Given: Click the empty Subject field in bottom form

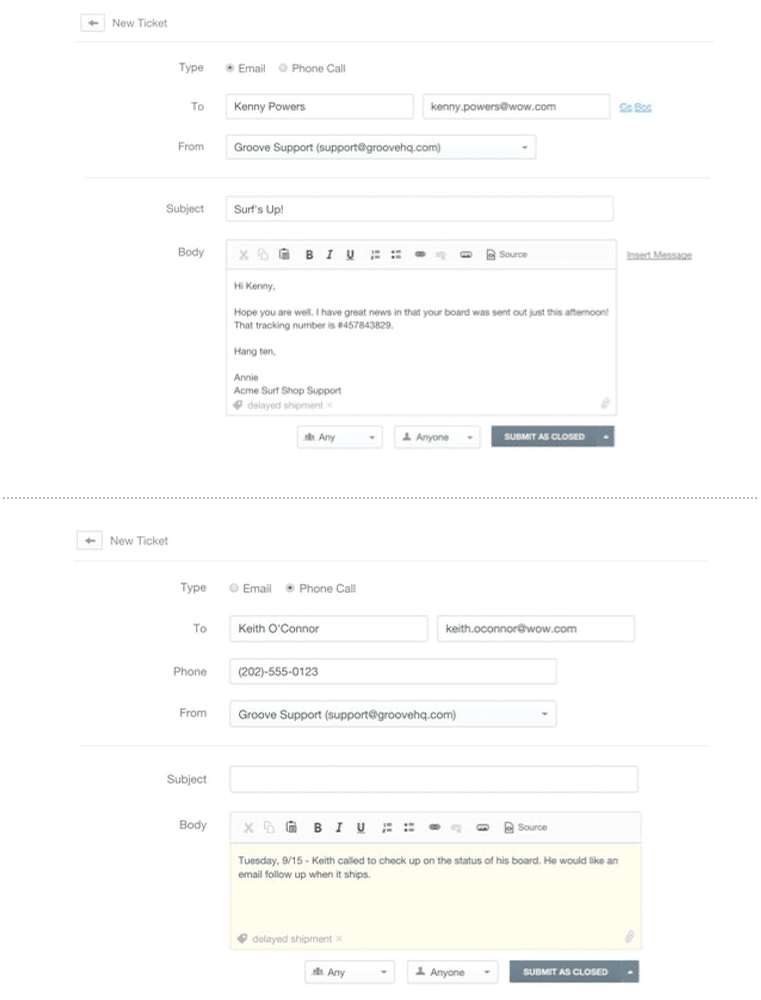Looking at the screenshot, I should (433, 779).
